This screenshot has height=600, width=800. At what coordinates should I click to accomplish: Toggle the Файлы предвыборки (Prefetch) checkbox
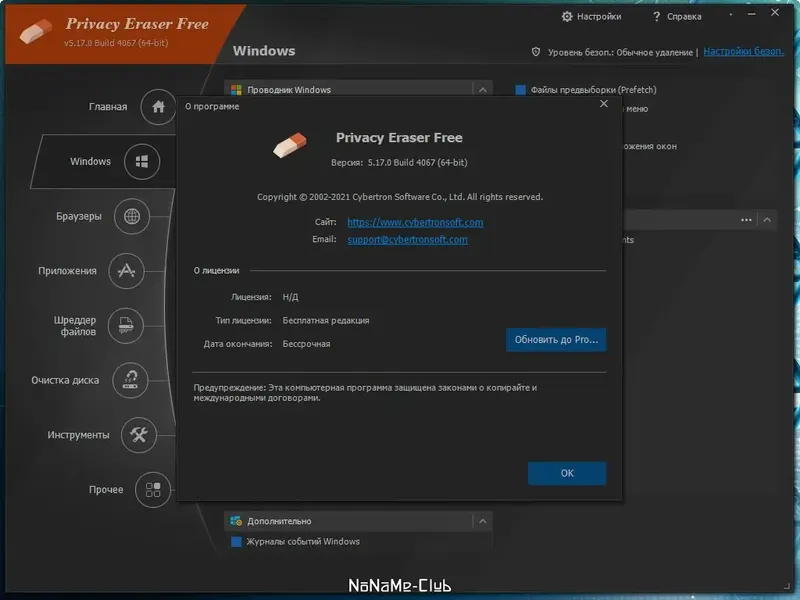[x=522, y=89]
